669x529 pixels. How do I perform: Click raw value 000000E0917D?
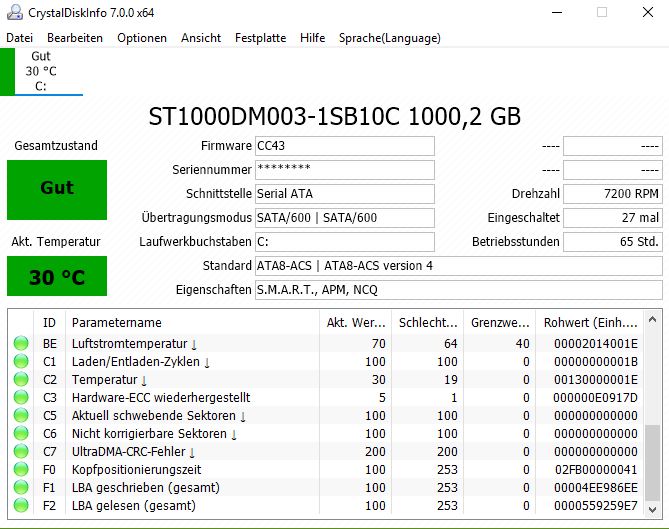pyautogui.click(x=596, y=398)
